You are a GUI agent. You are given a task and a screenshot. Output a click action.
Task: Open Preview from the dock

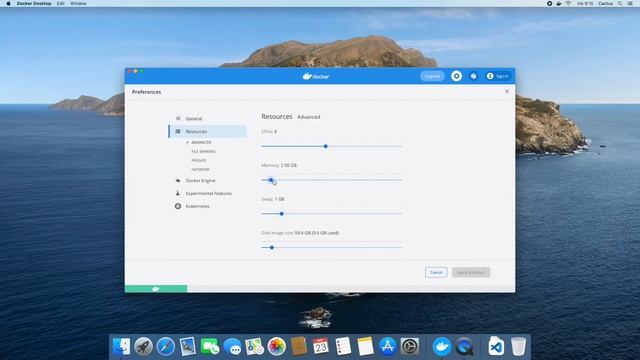[x=188, y=347]
